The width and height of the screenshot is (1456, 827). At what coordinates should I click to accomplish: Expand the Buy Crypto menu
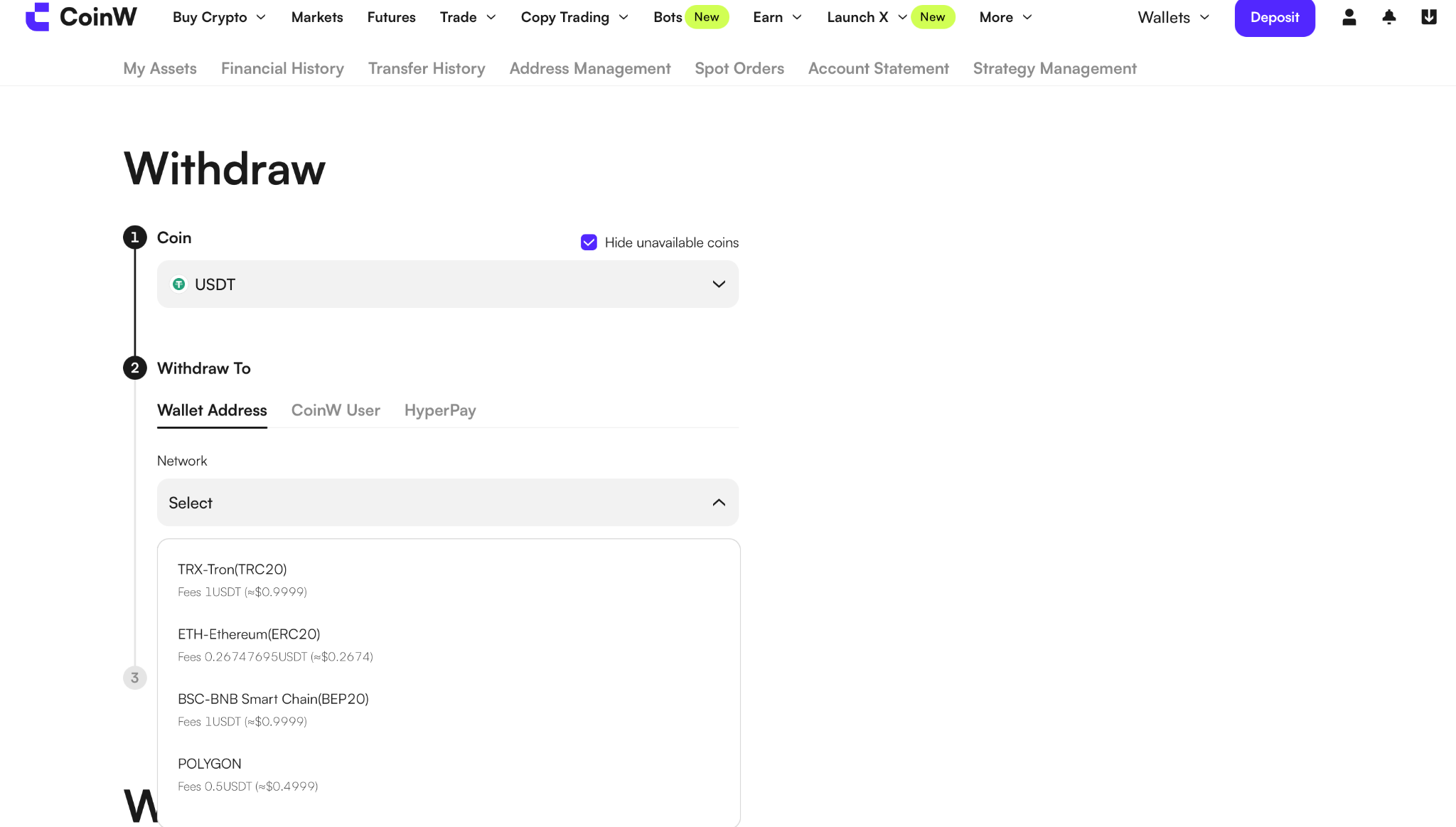(x=219, y=17)
